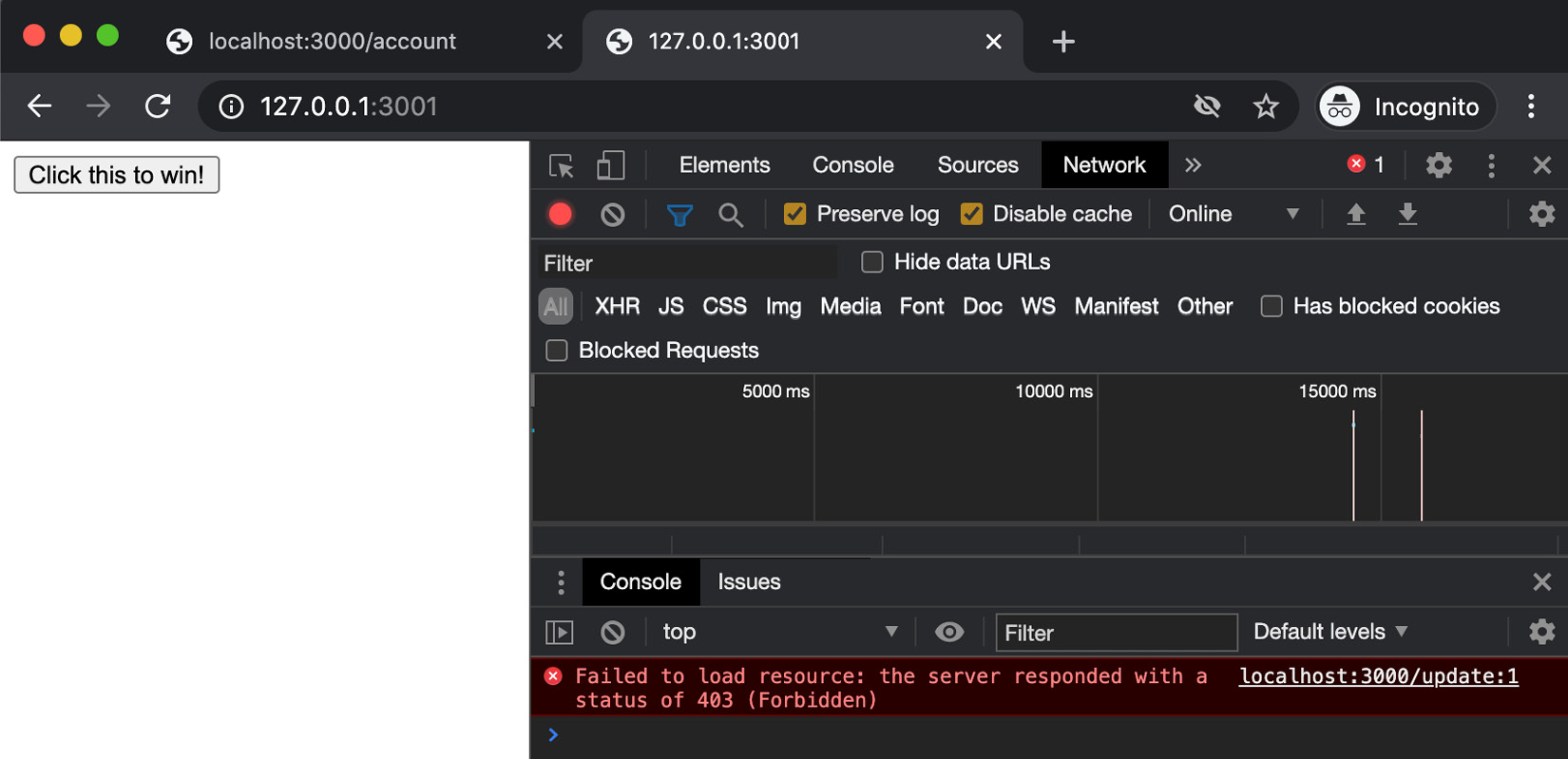Filter requests by JS
Screen dimensions: 1568x759
tap(671, 307)
